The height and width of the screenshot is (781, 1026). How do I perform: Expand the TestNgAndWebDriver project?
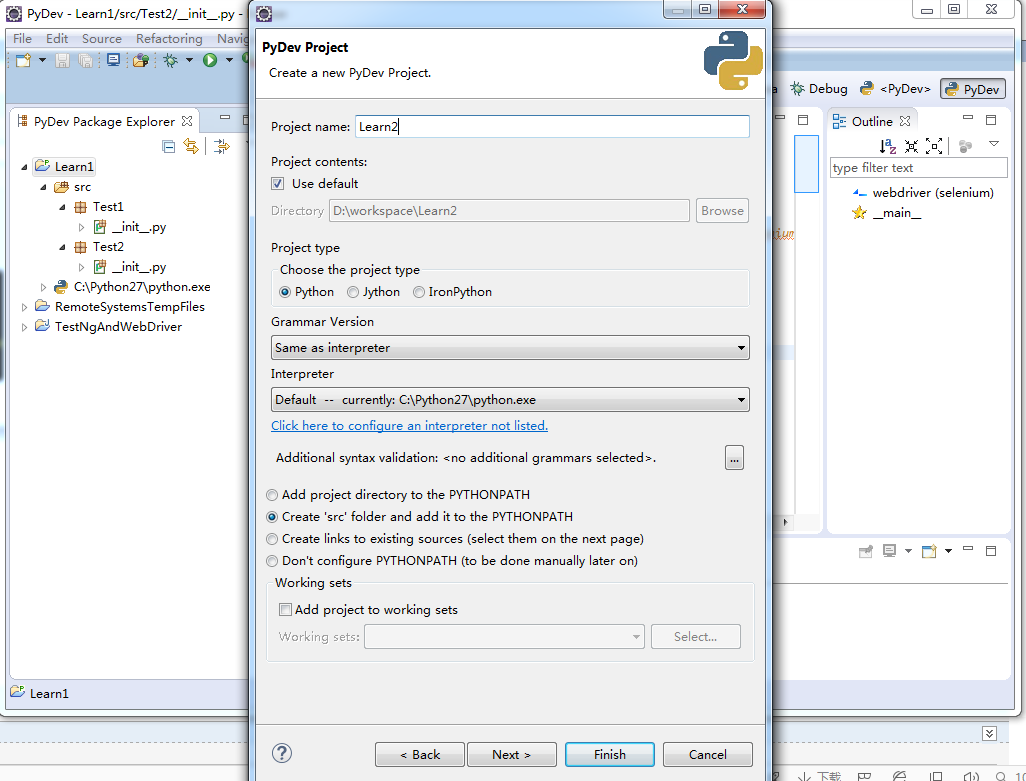tap(24, 327)
